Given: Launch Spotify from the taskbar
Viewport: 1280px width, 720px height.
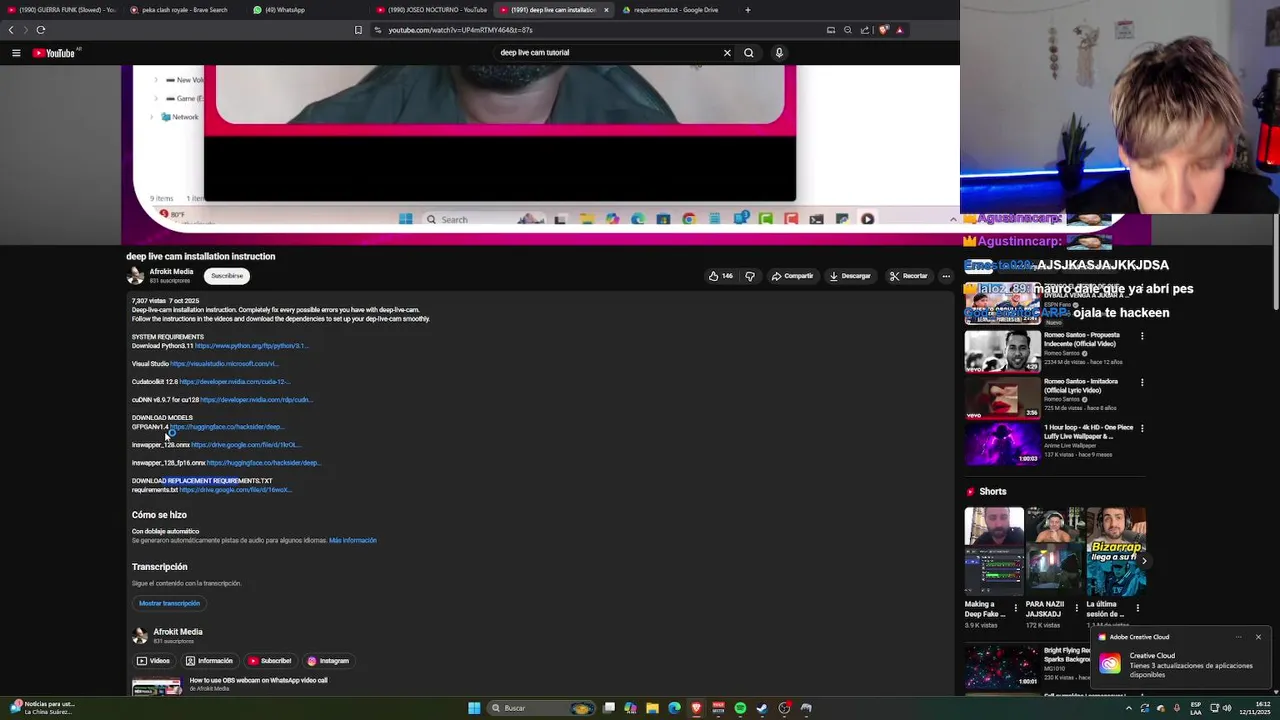Looking at the screenshot, I should tap(740, 708).
